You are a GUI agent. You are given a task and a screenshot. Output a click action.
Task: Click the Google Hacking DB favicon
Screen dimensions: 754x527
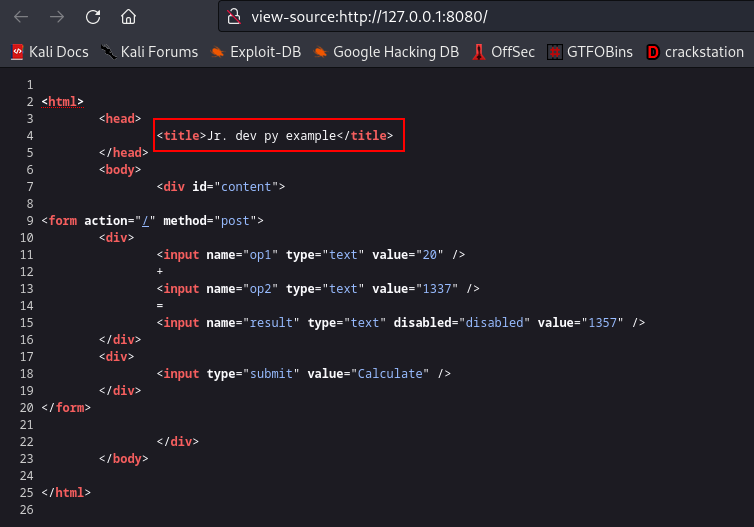pyautogui.click(x=320, y=52)
